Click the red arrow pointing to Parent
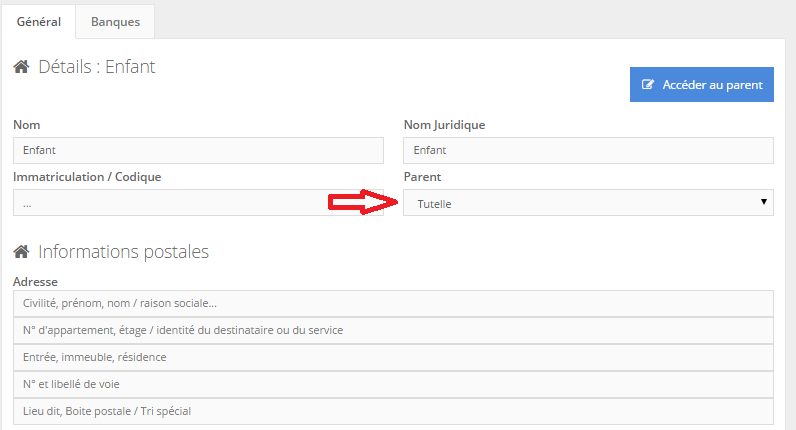796x430 pixels. coord(360,203)
